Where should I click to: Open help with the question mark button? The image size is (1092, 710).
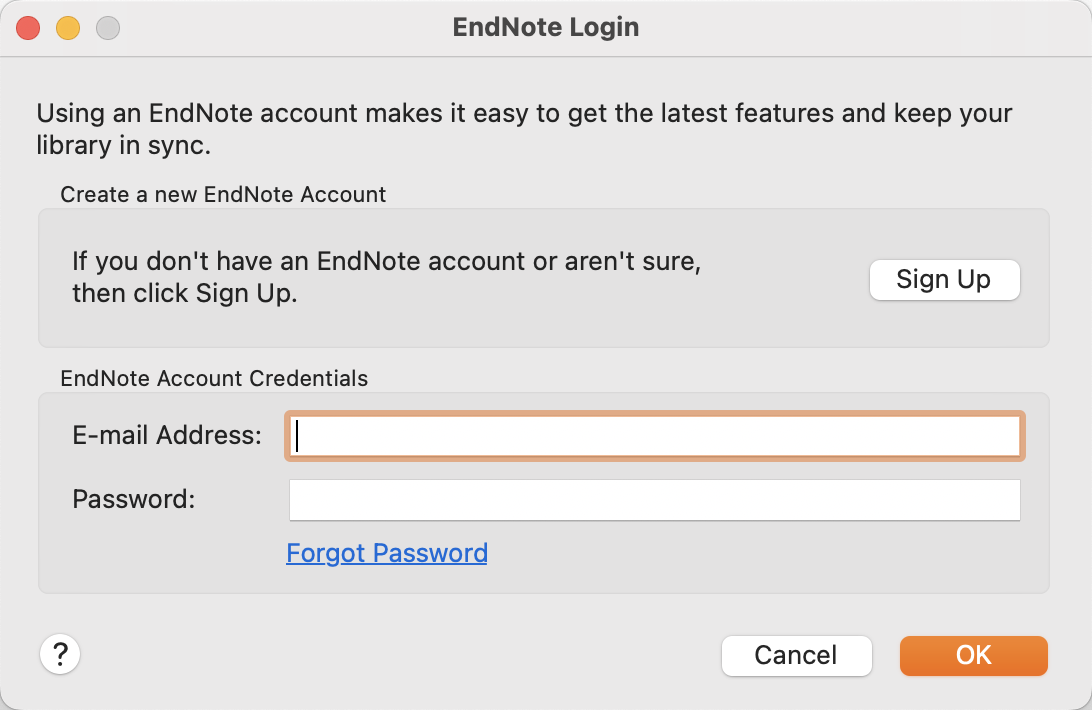tap(60, 655)
